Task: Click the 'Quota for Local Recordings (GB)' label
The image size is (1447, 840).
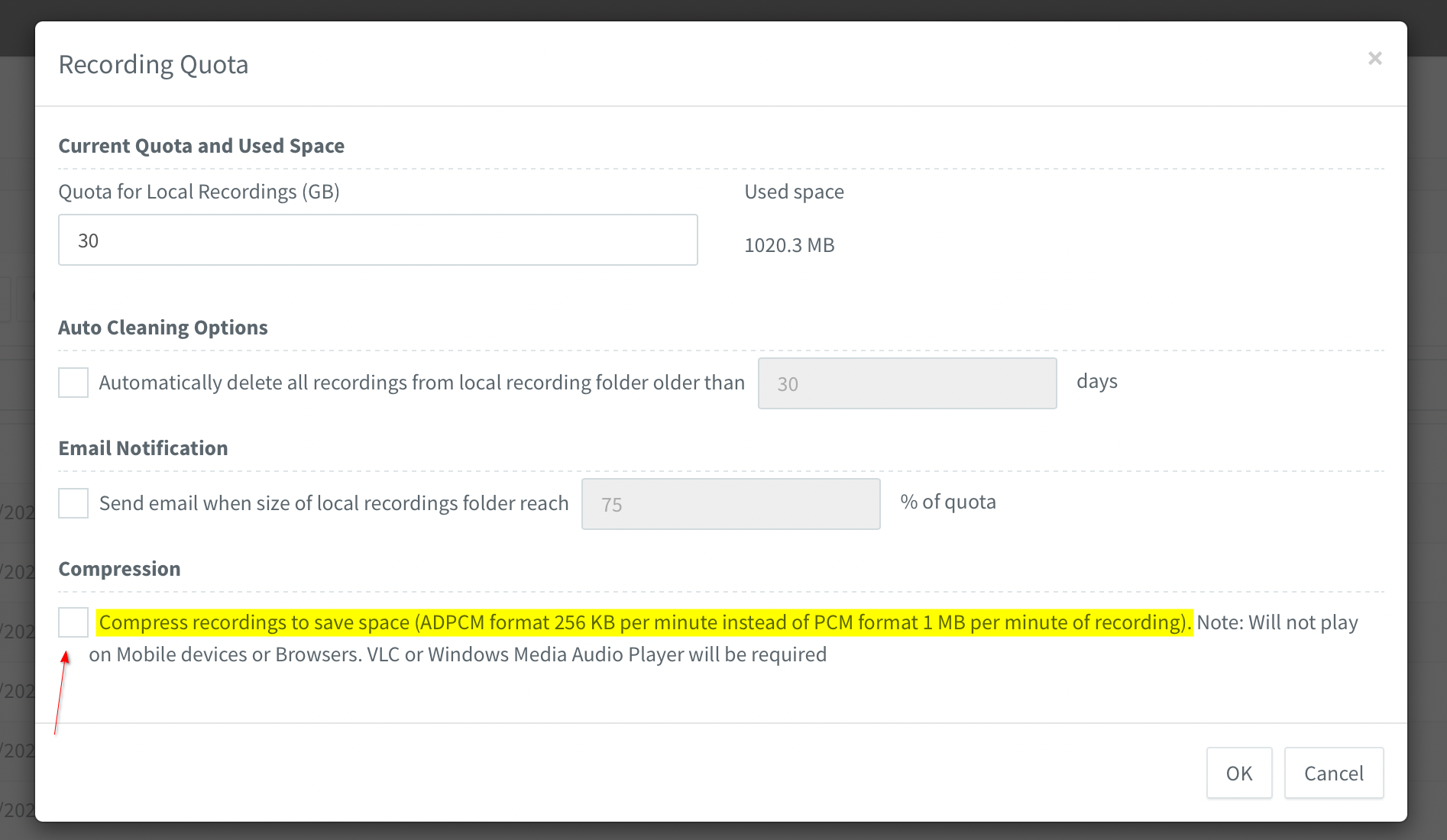Action: point(199,192)
